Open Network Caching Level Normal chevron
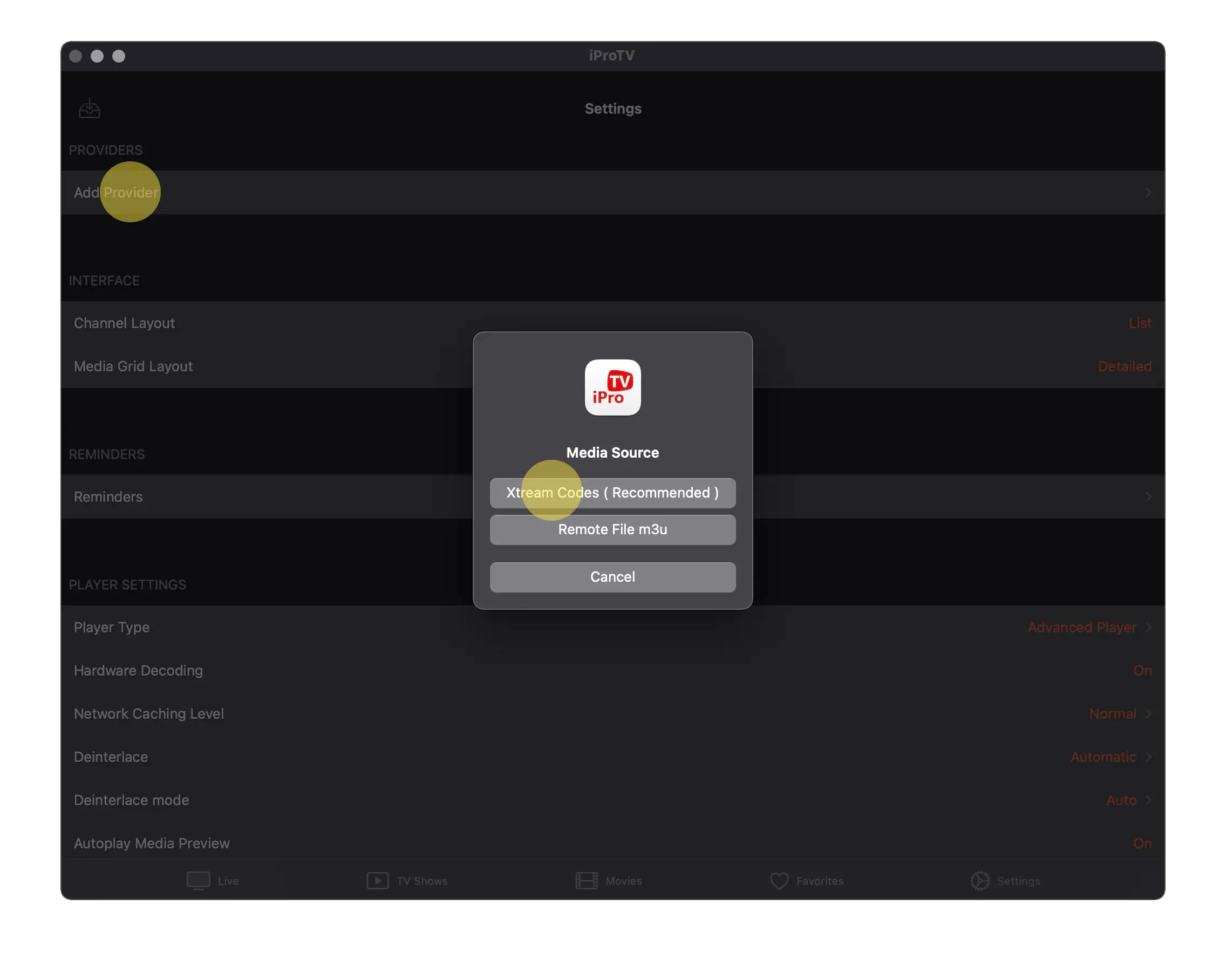The height and width of the screenshot is (980, 1226). (1148, 714)
